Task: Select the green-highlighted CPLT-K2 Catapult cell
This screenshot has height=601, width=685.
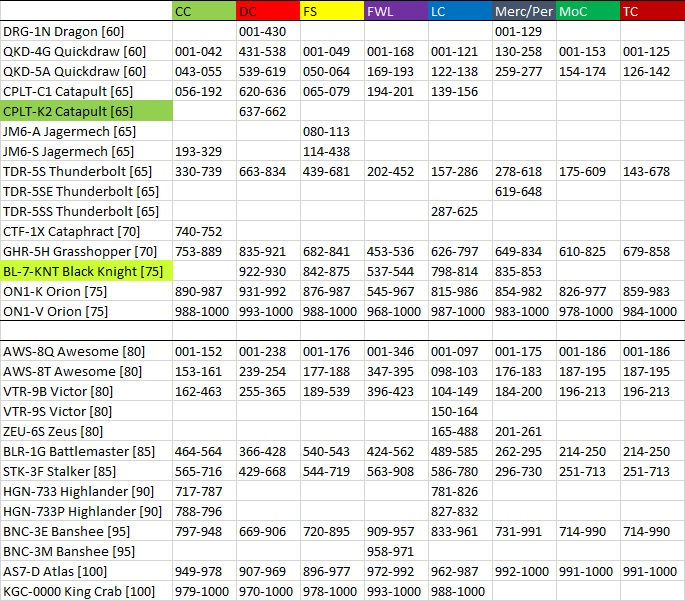Action: [x=87, y=111]
